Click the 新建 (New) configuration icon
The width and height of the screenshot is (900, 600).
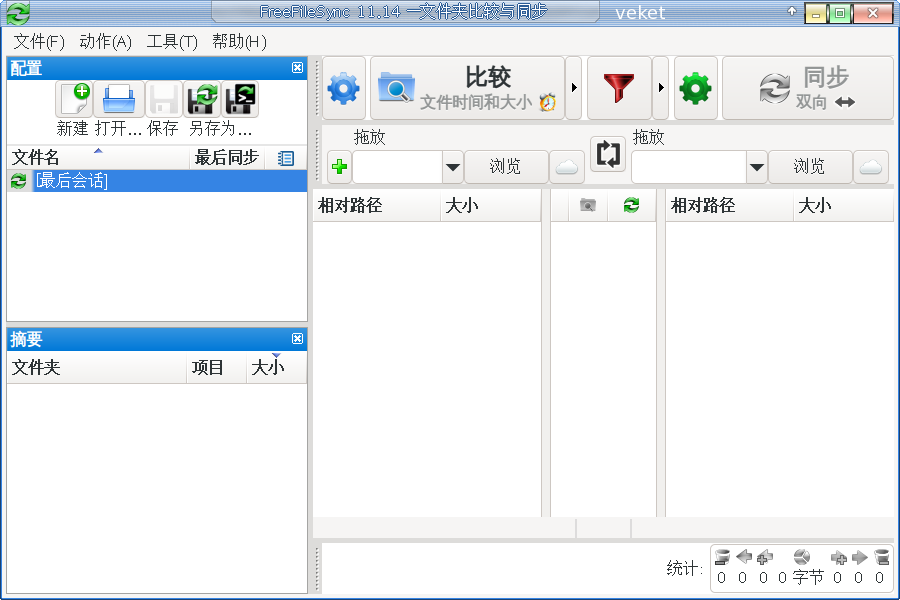coord(74,99)
